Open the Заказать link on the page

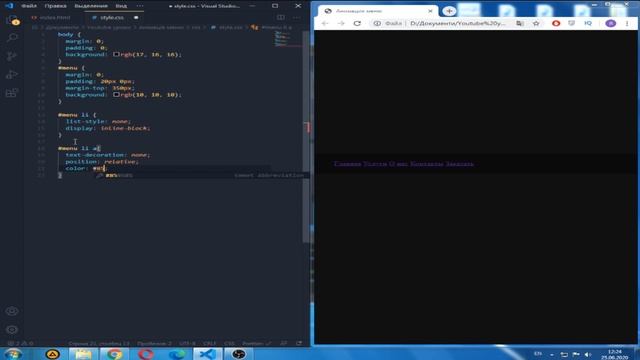(x=460, y=164)
